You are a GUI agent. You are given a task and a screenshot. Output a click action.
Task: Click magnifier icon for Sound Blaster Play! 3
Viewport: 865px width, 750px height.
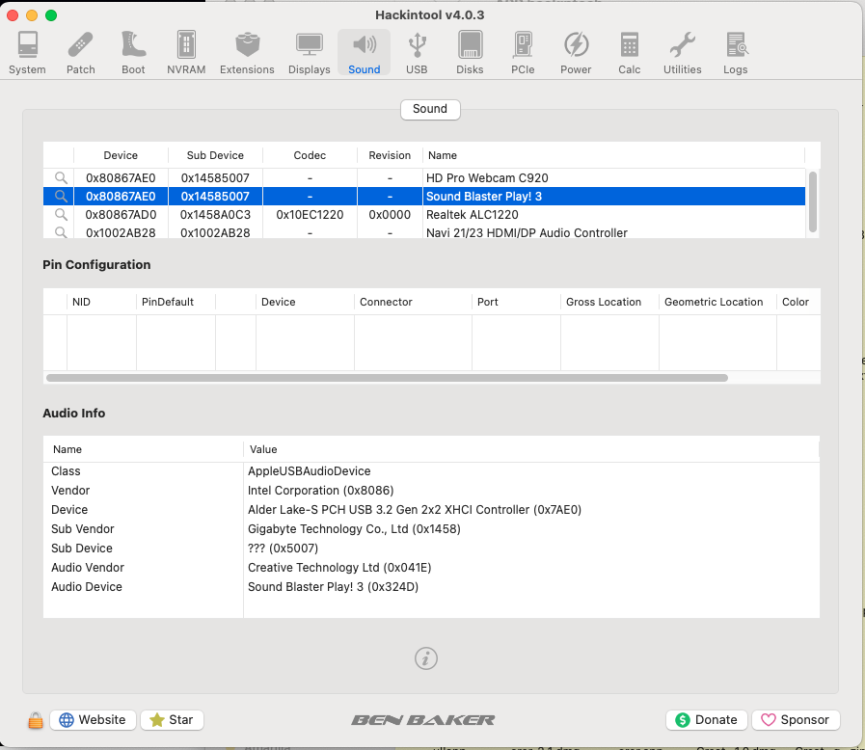(61, 196)
